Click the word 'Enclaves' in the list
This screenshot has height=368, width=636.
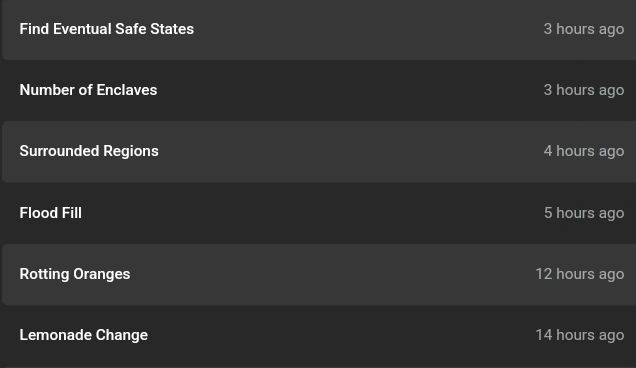(127, 90)
